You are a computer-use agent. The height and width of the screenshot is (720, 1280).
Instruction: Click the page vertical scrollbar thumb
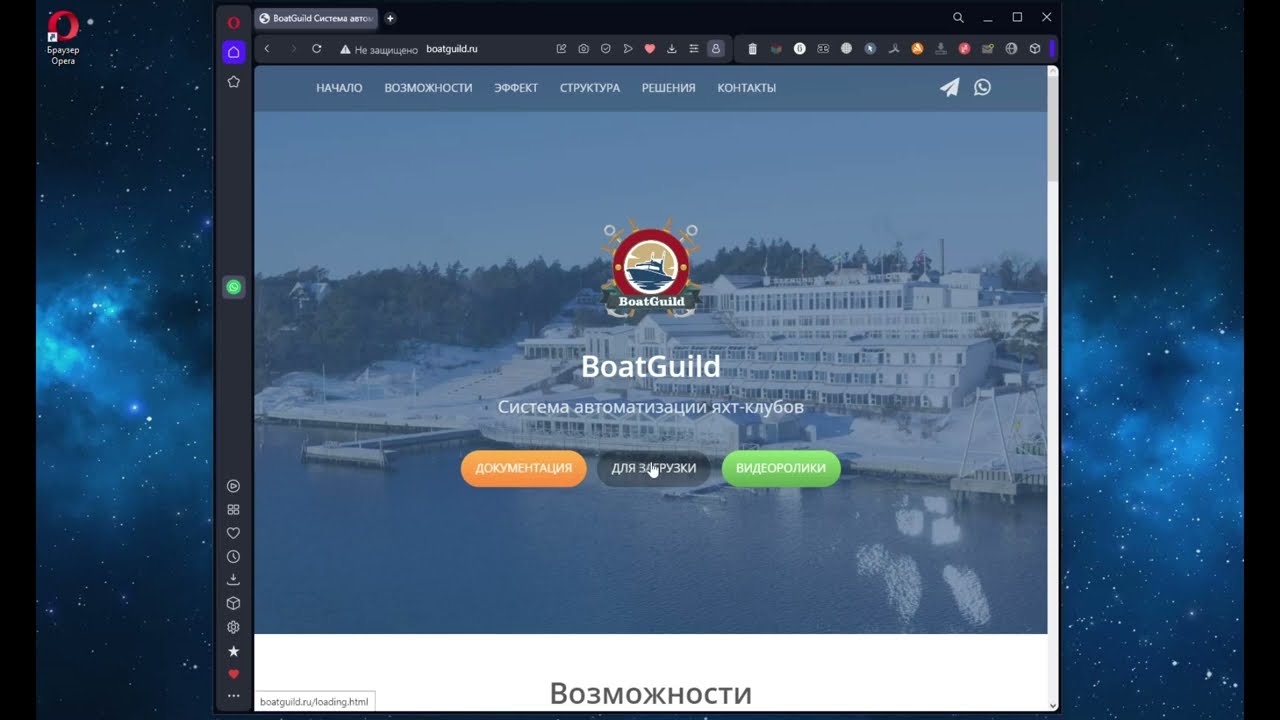click(1053, 130)
